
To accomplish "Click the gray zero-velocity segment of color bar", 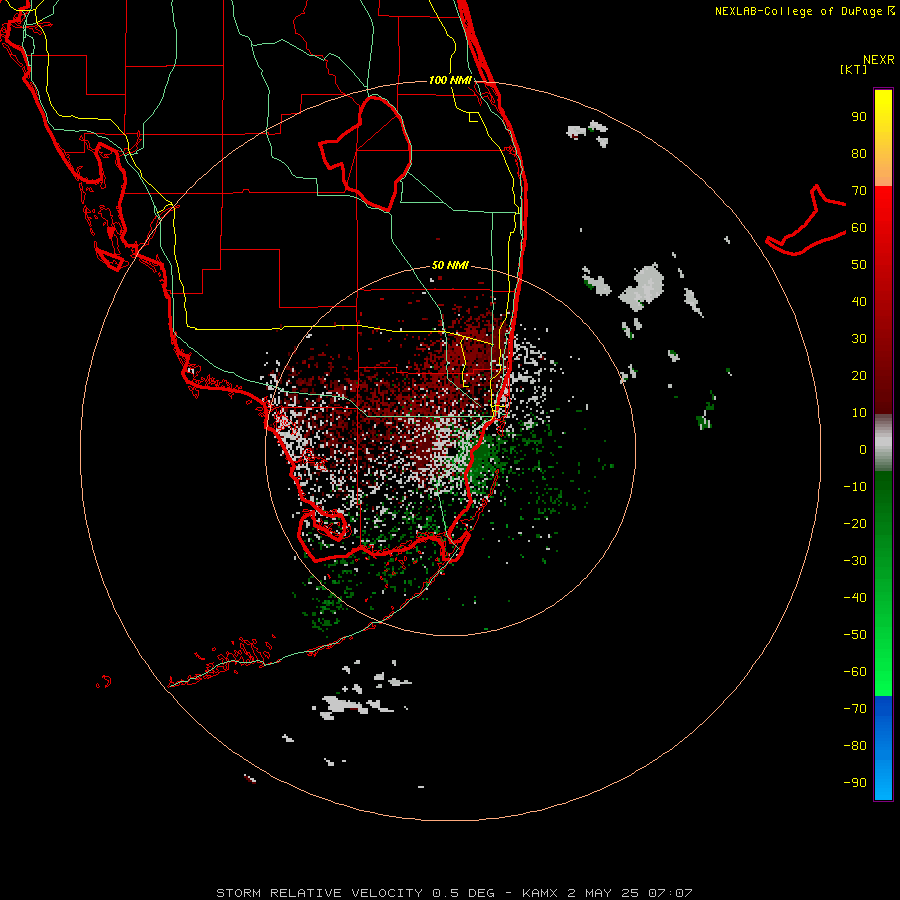I will [x=883, y=443].
